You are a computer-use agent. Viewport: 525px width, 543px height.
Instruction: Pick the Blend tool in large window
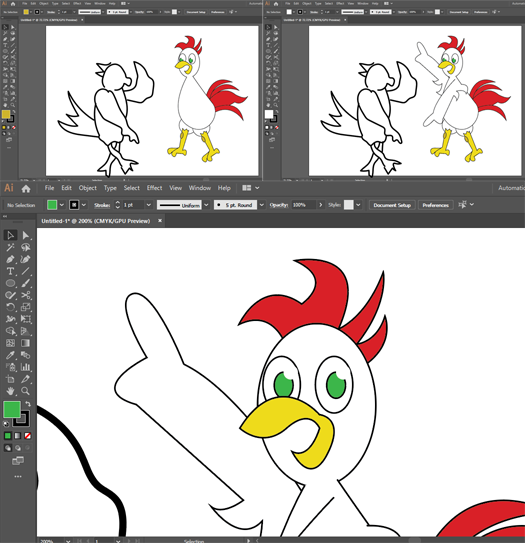pyautogui.click(x=25, y=355)
